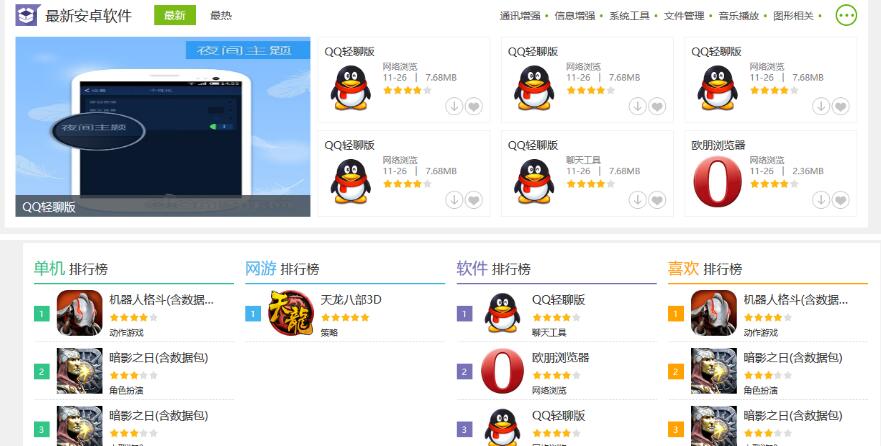Click 网络浏览 label under 欧朋浏览器 in 软件排行榜
This screenshot has height=446, width=881.
click(550, 390)
